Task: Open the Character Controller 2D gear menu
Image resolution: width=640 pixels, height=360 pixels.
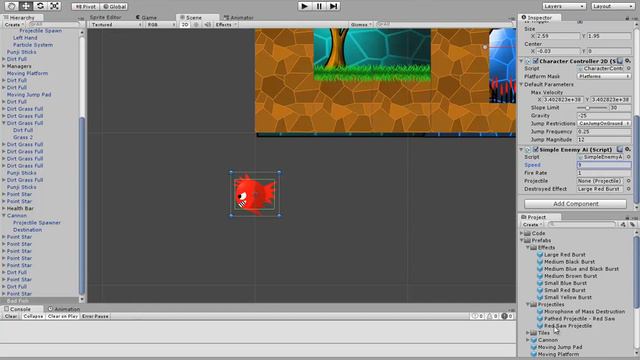Action: click(628, 61)
